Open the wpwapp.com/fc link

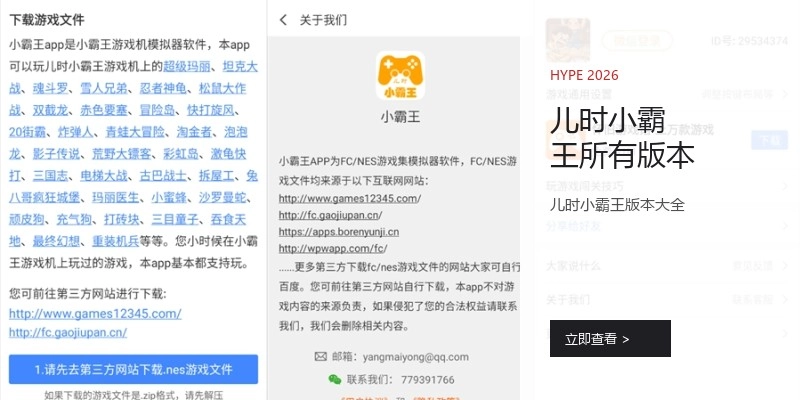[333, 248]
